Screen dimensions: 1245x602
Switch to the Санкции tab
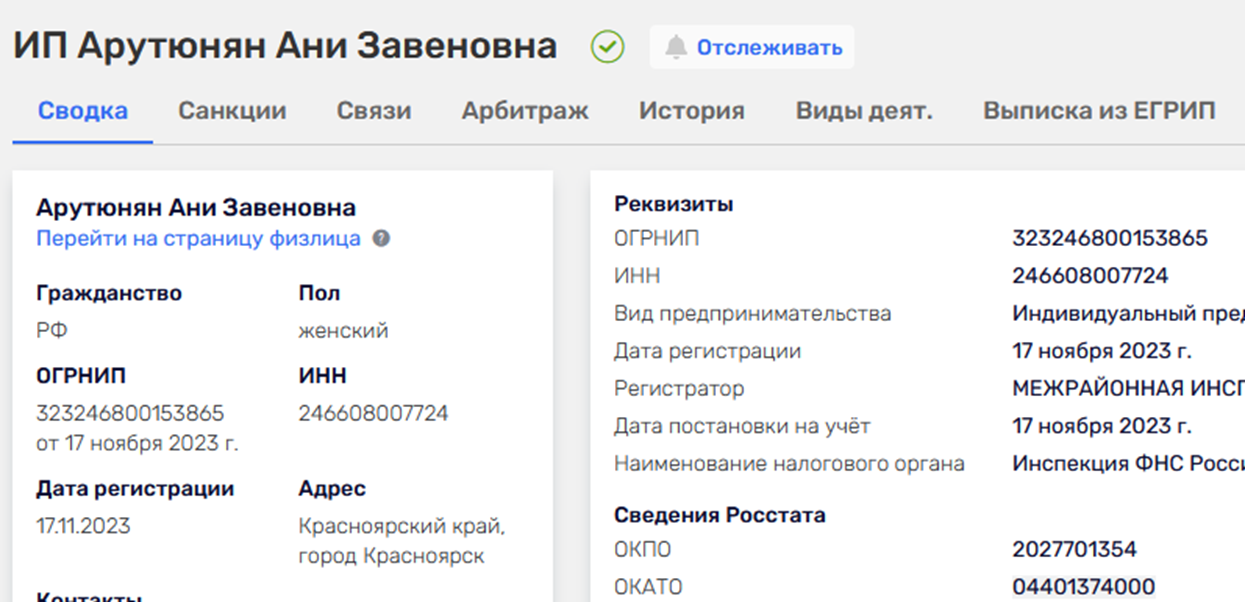pos(232,111)
